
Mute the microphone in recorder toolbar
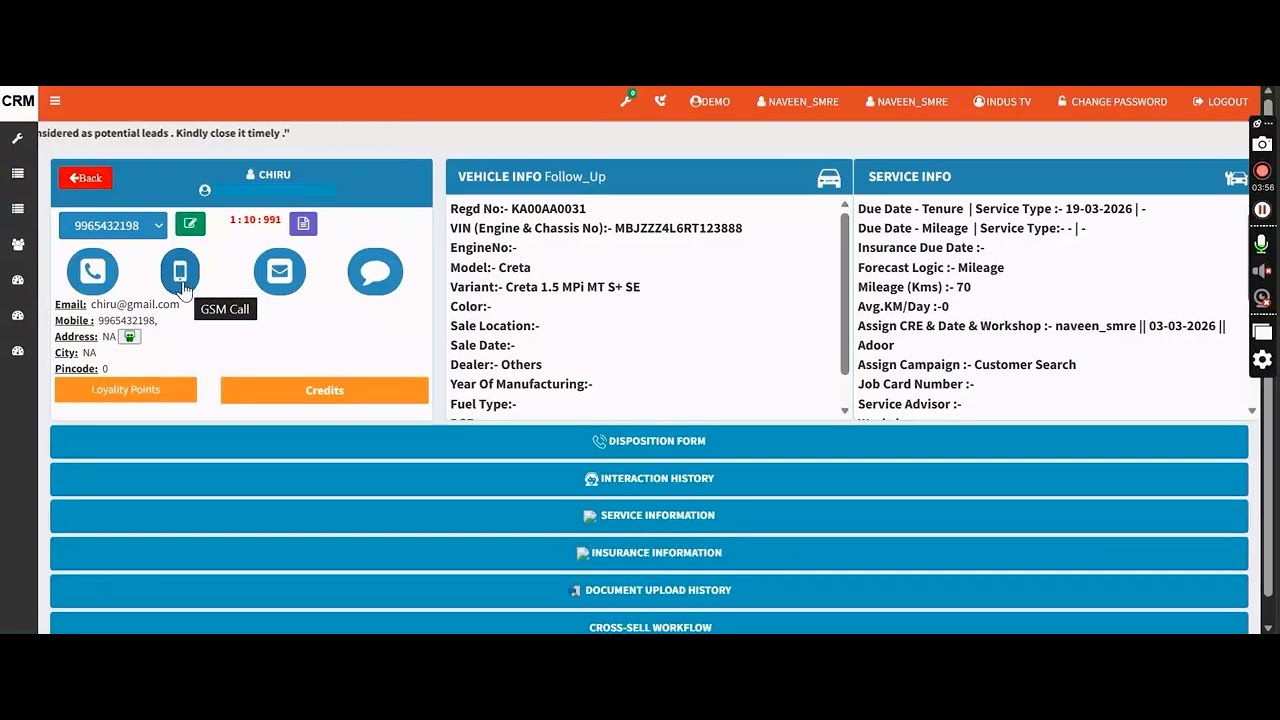(1263, 243)
